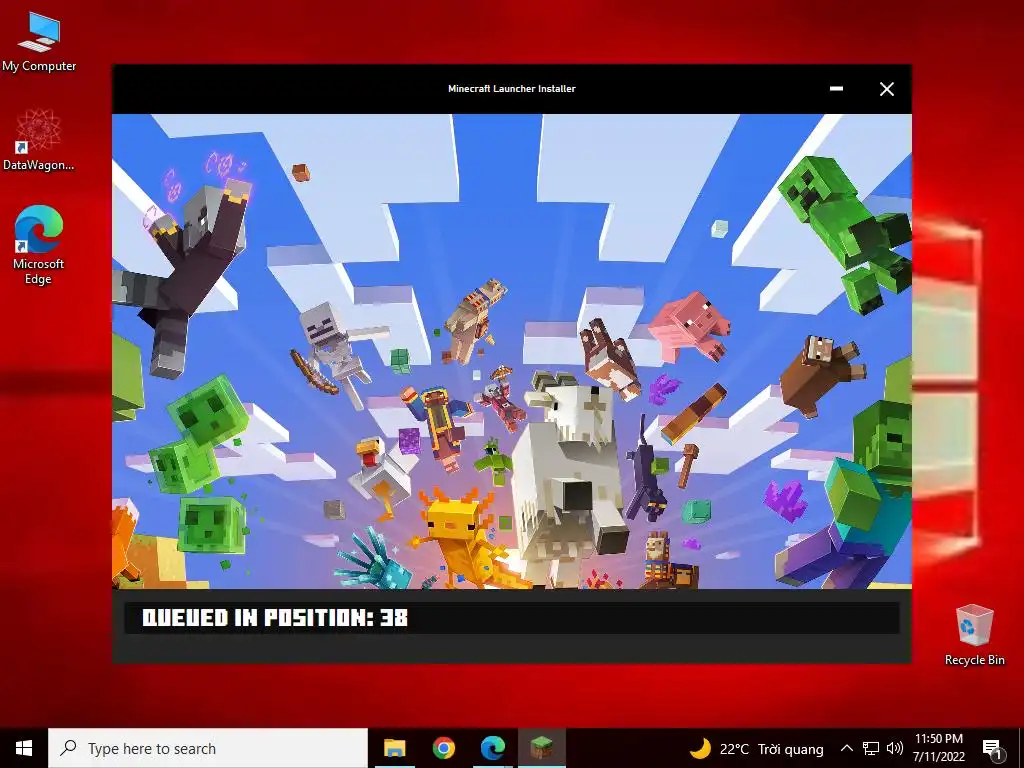Launch Microsoft Edge from the taskbar
Viewport: 1024px width, 768px height.
pyautogui.click(x=492, y=748)
